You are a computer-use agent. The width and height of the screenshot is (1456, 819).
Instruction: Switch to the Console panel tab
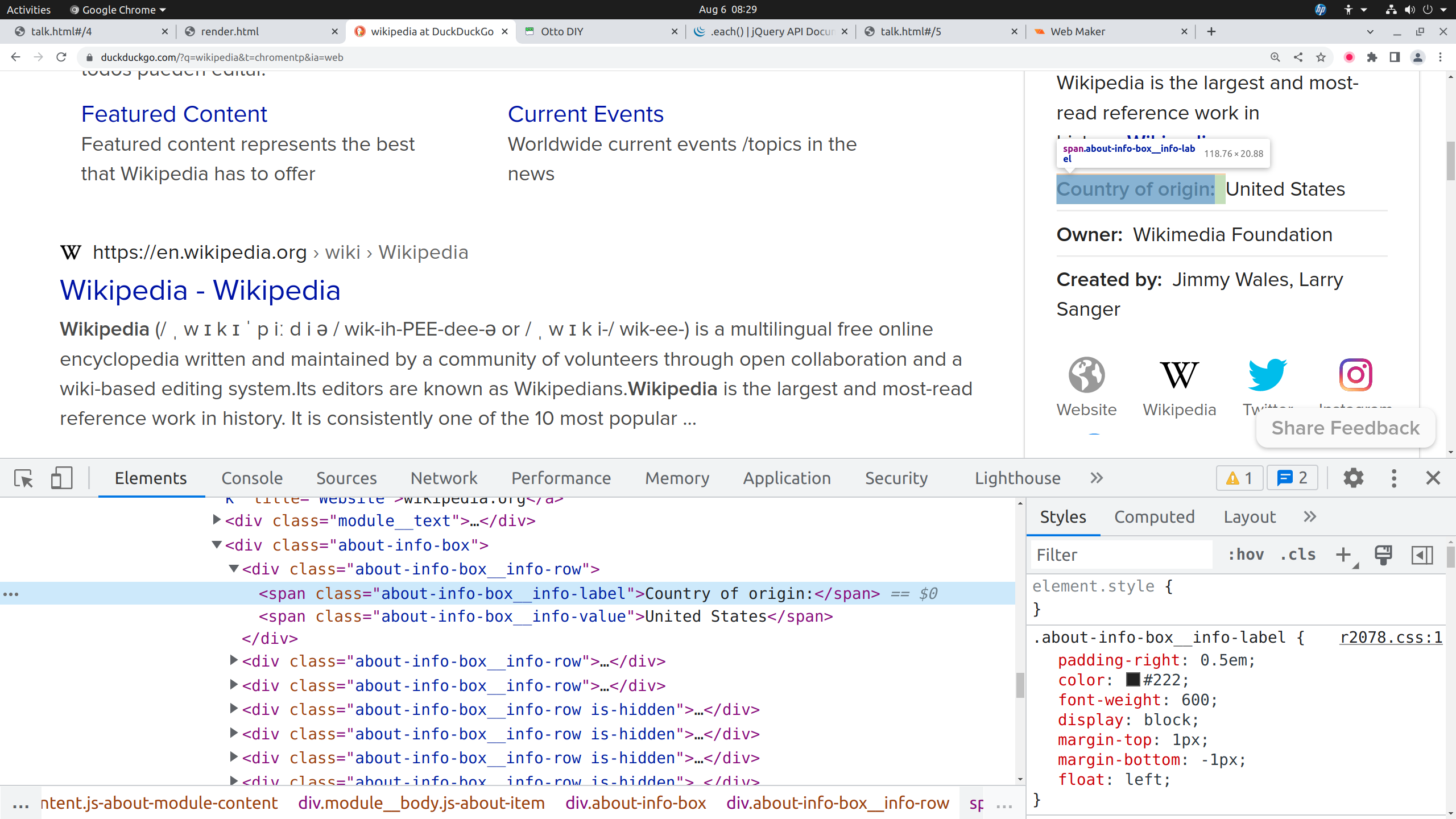[x=252, y=478]
